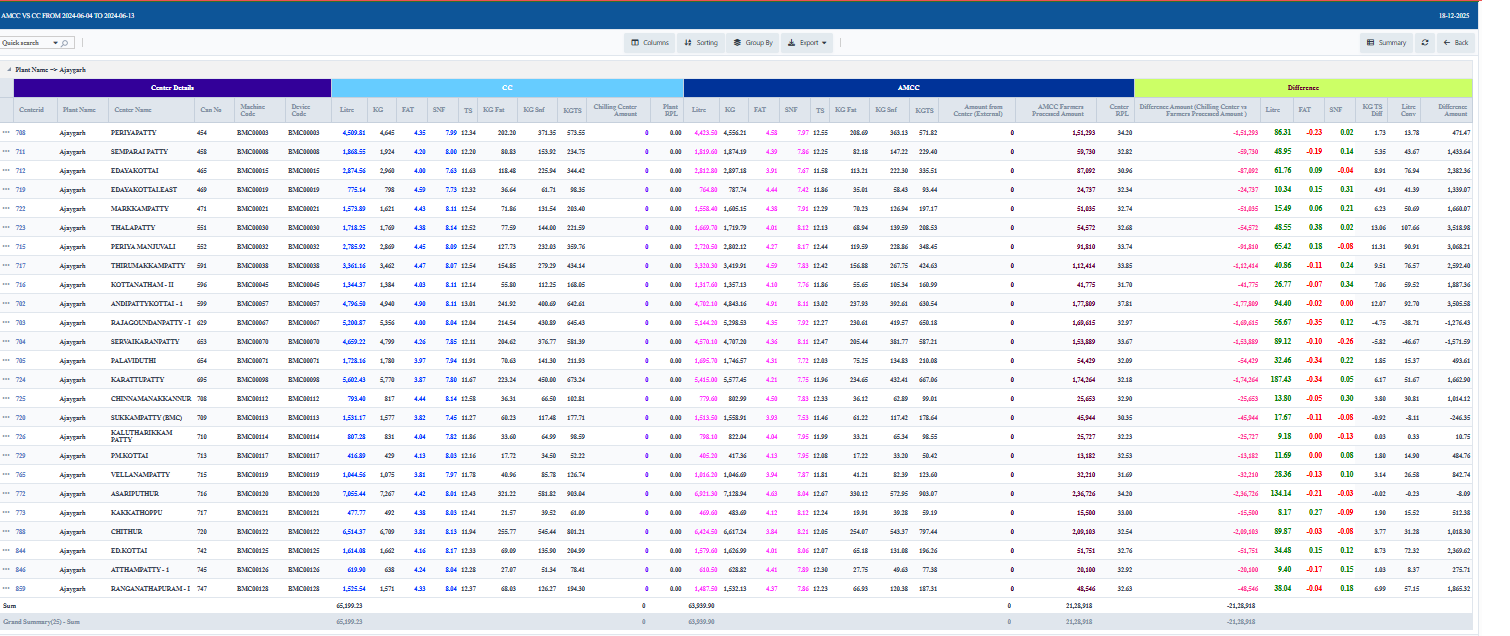This screenshot has width=1510, height=636.
Task: Click the Center Name column header
Action: coord(133,110)
